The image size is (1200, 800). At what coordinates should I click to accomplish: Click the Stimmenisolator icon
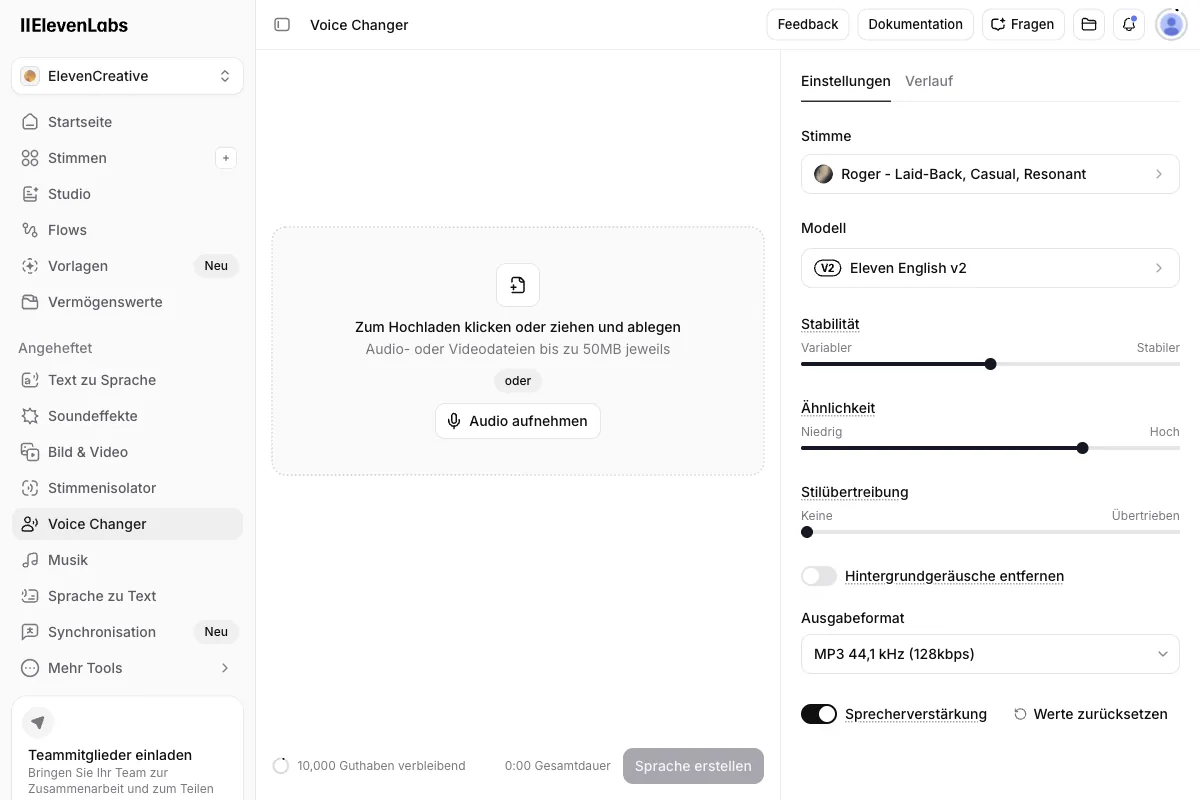[30, 488]
